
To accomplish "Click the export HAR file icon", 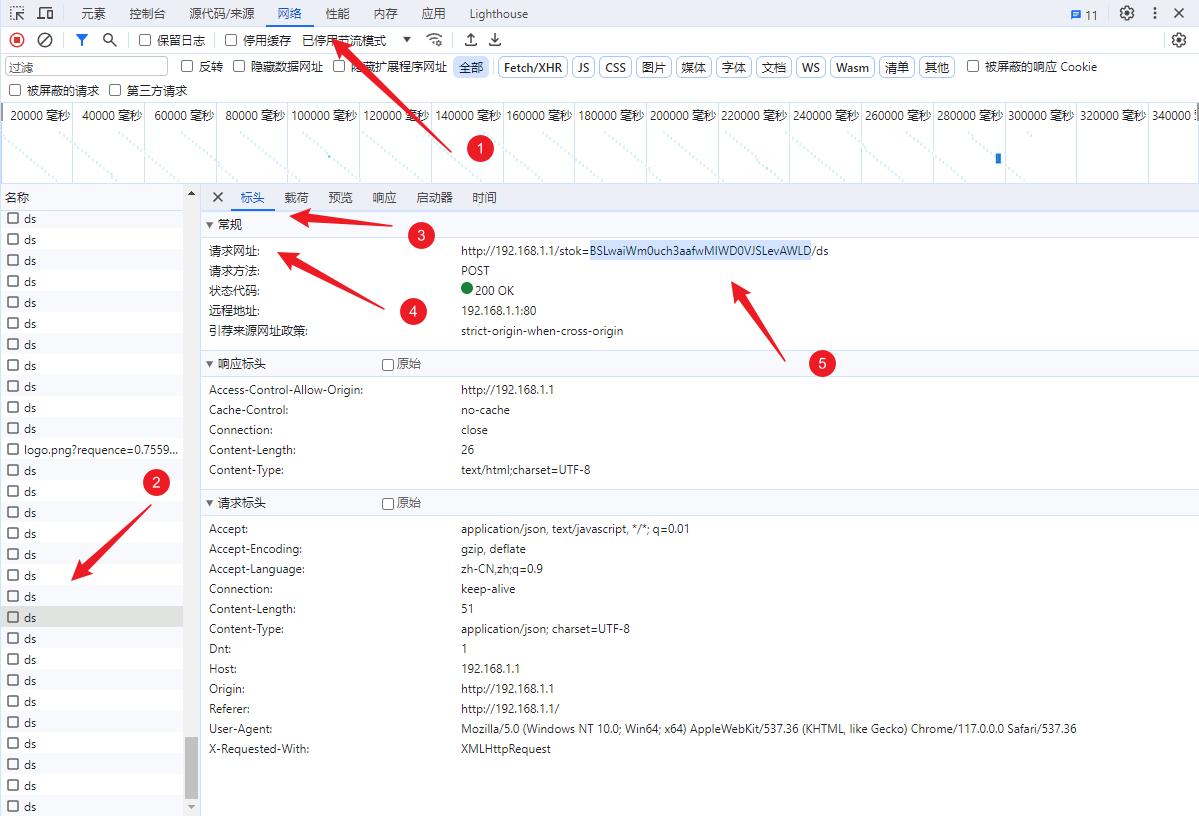I will click(x=494, y=40).
